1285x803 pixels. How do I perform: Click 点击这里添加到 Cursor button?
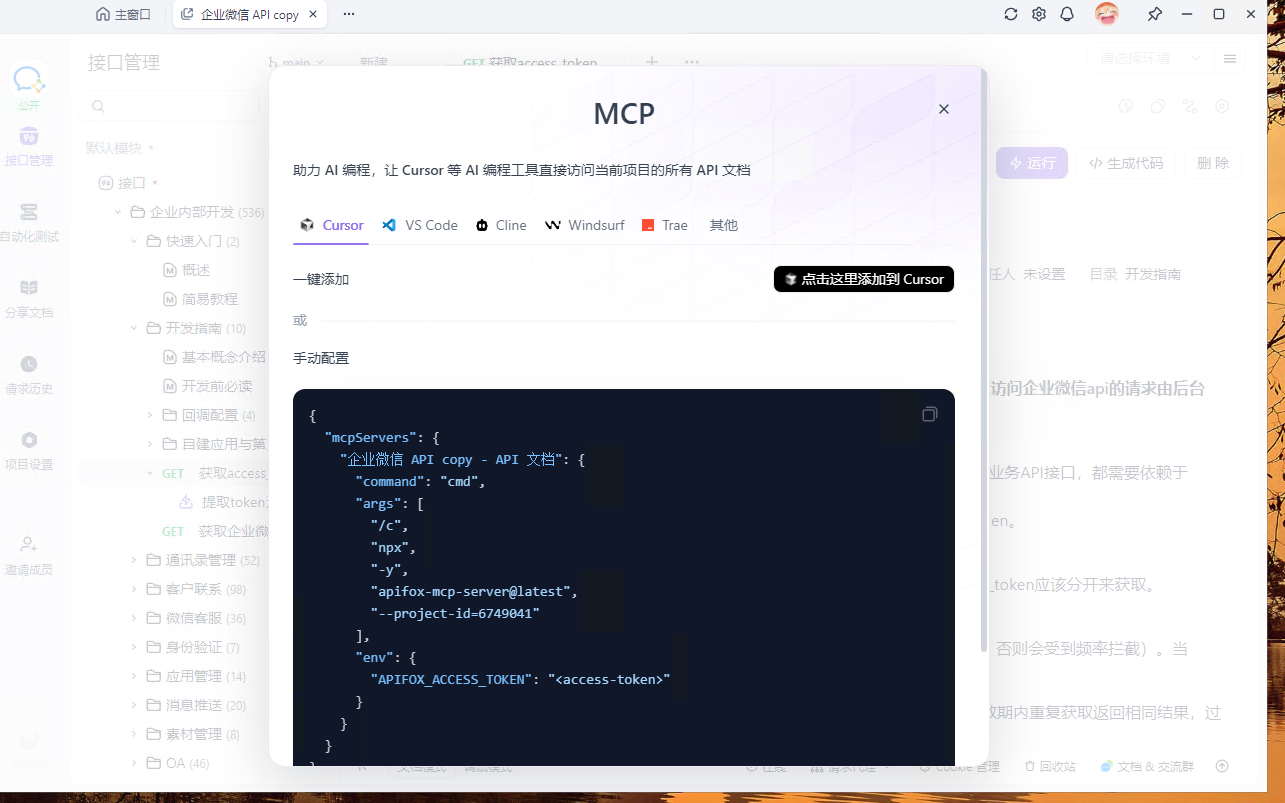tap(864, 279)
